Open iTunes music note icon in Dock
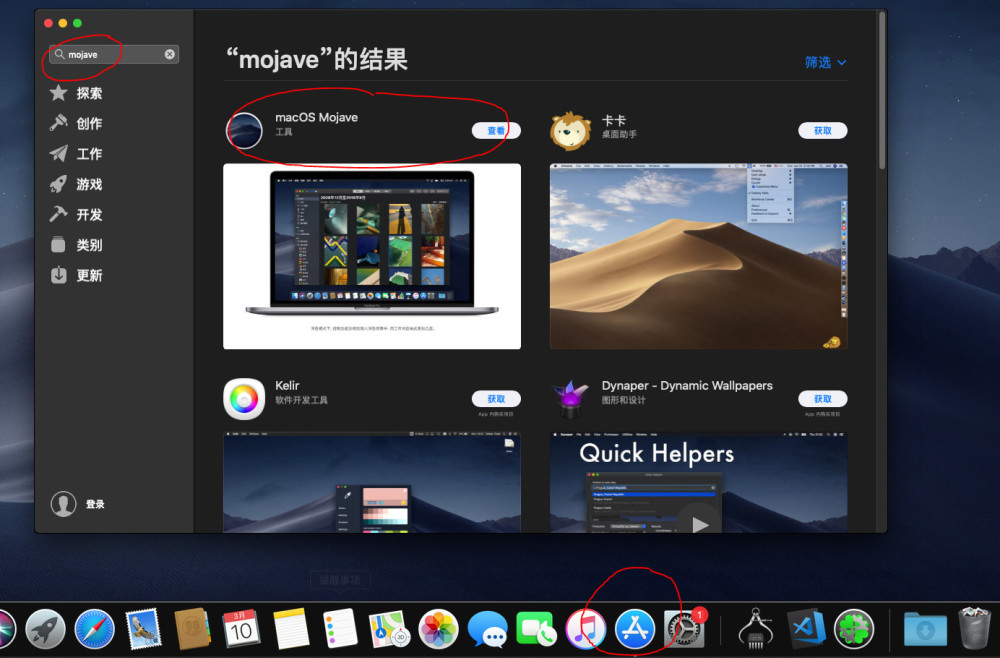 [585, 629]
